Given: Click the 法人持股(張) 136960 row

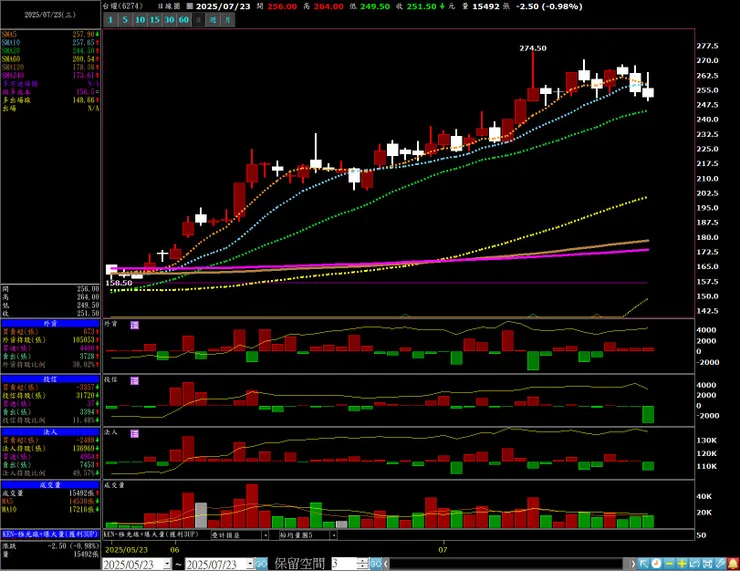Looking at the screenshot, I should coord(50,448).
